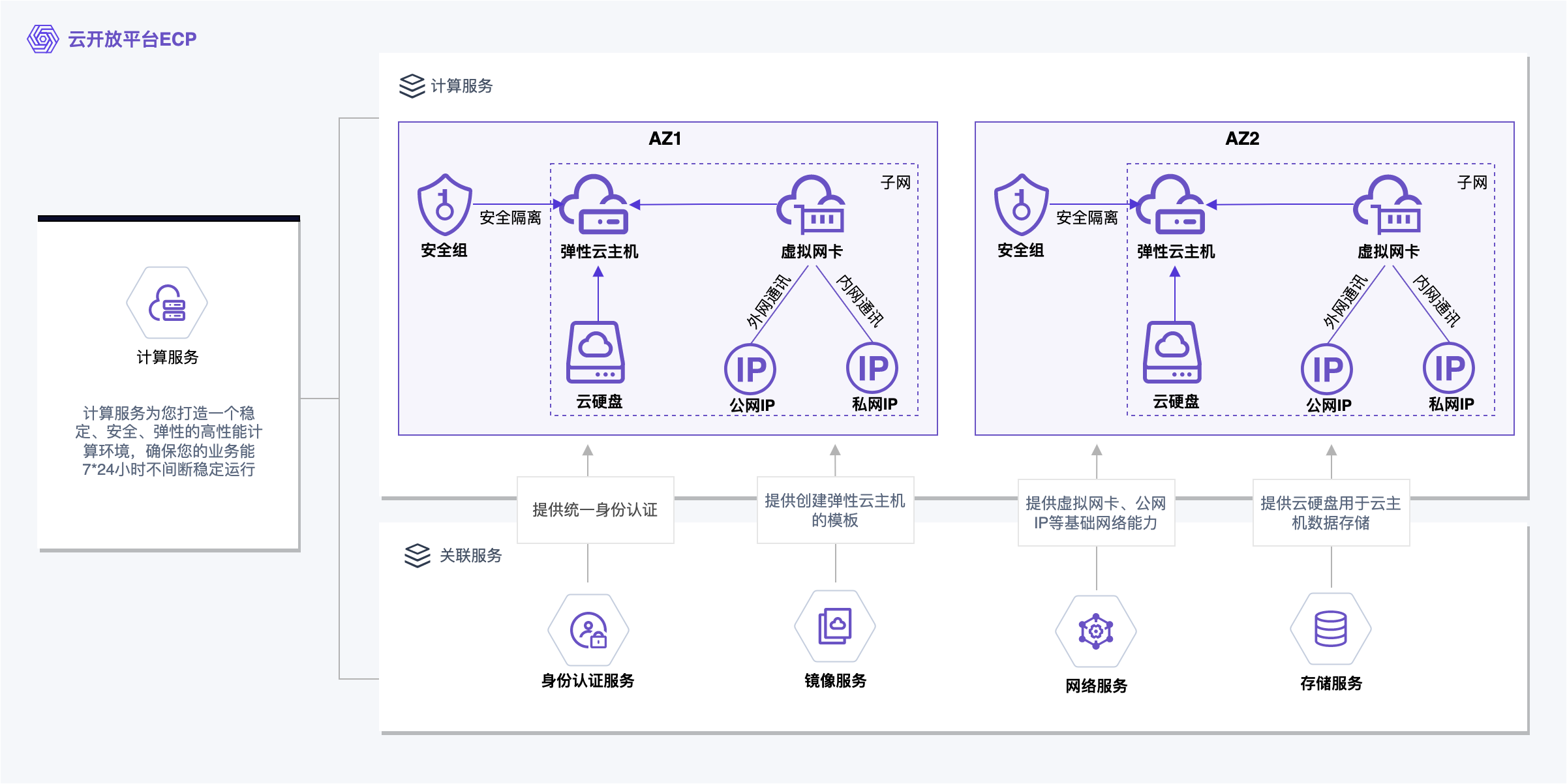Click the 公网IP circle icon in AZ1
Viewport: 1567px width, 784px height.
[x=750, y=369]
